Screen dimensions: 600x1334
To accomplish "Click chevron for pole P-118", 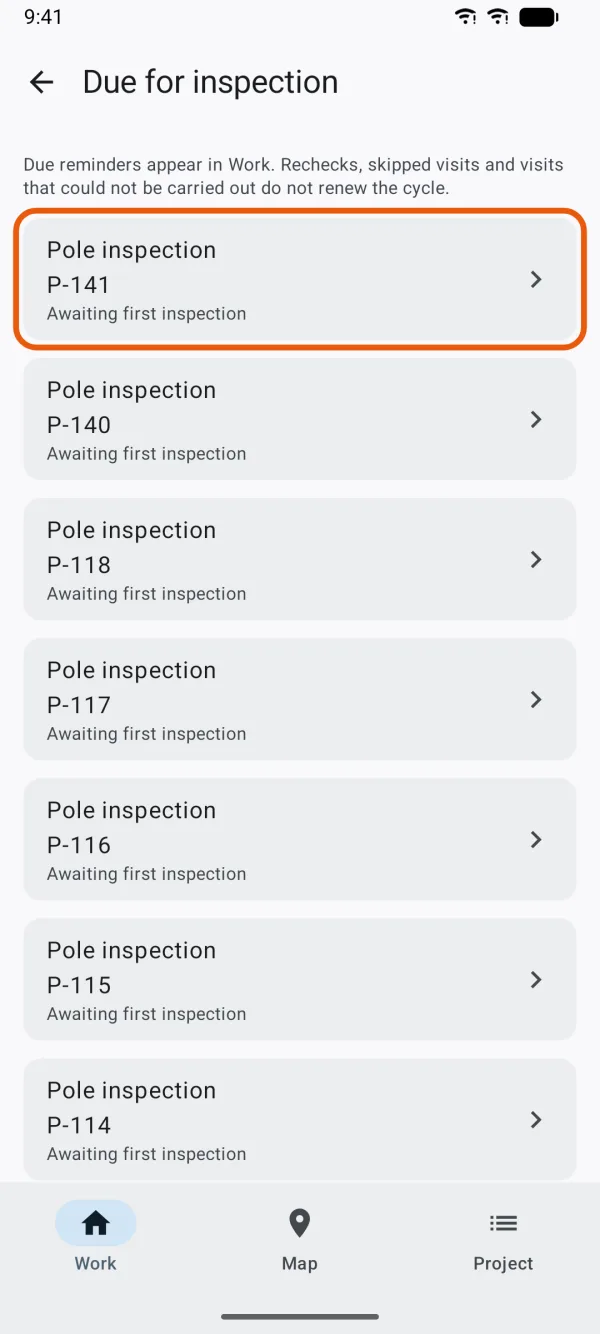I will coord(536,559).
